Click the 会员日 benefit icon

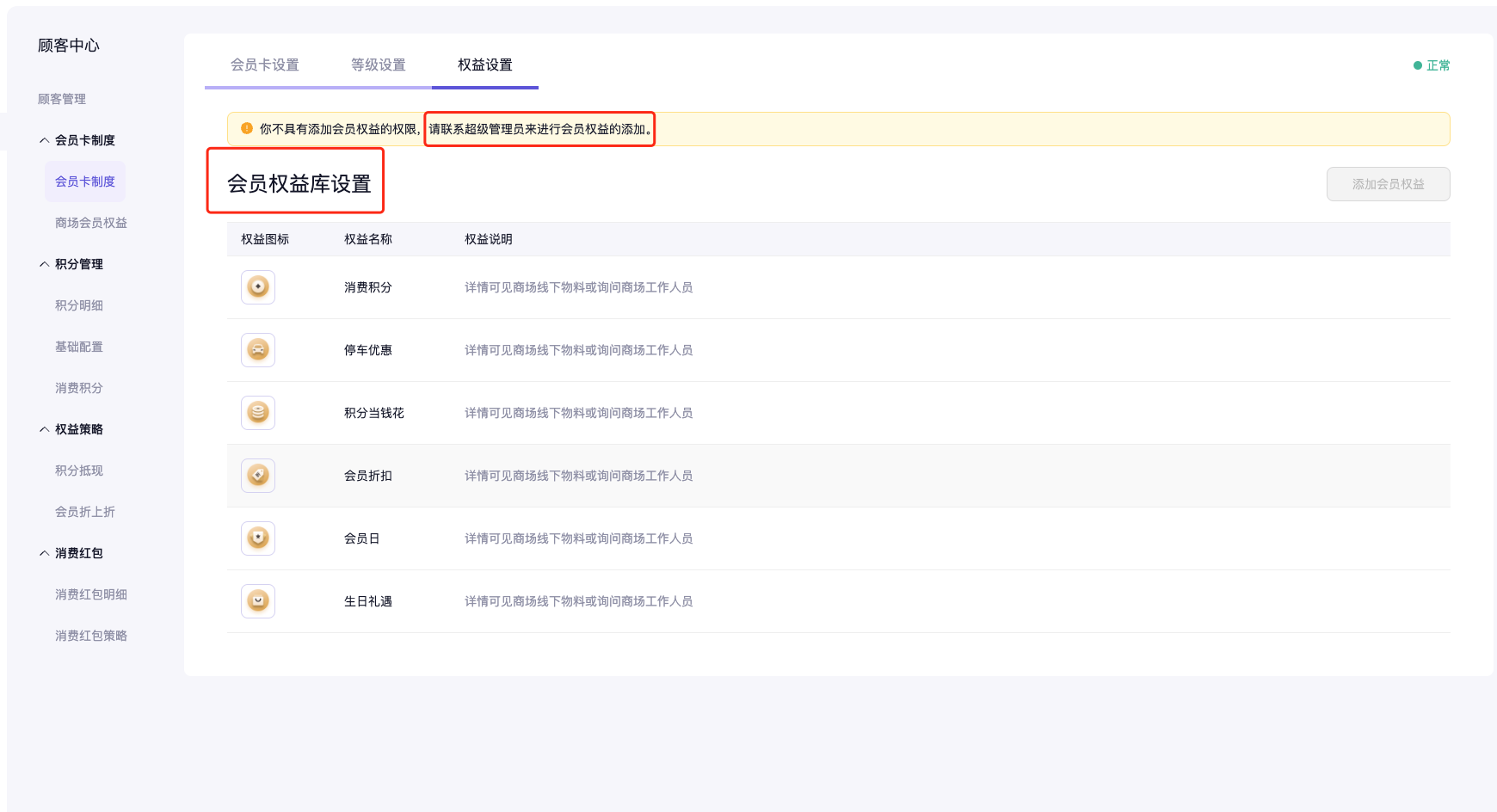pyautogui.click(x=258, y=538)
